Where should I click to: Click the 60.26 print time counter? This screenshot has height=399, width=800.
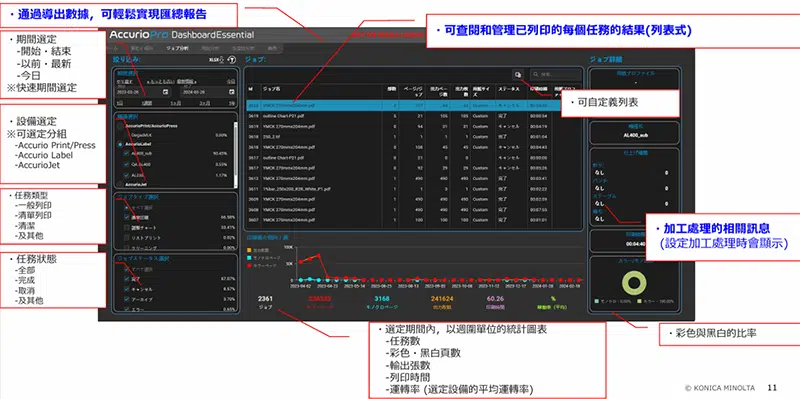point(496,303)
